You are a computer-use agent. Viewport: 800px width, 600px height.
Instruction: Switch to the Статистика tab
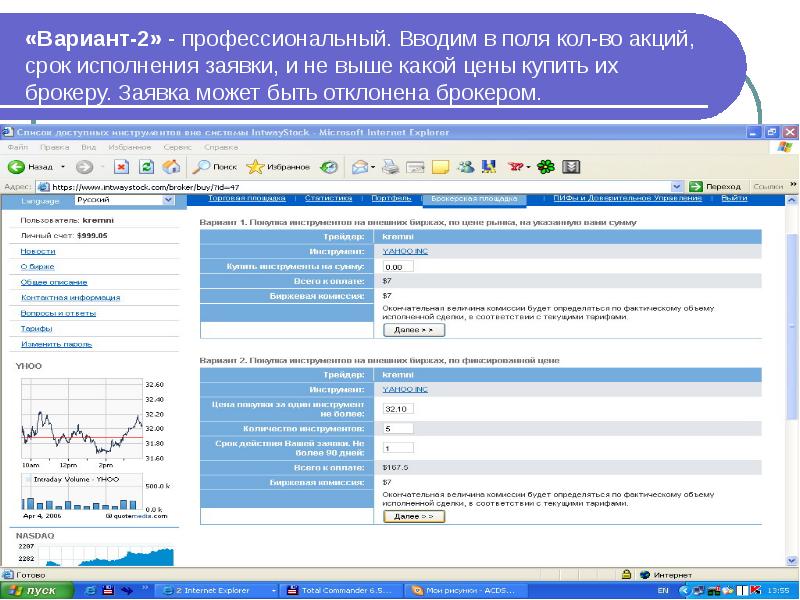[x=328, y=198]
